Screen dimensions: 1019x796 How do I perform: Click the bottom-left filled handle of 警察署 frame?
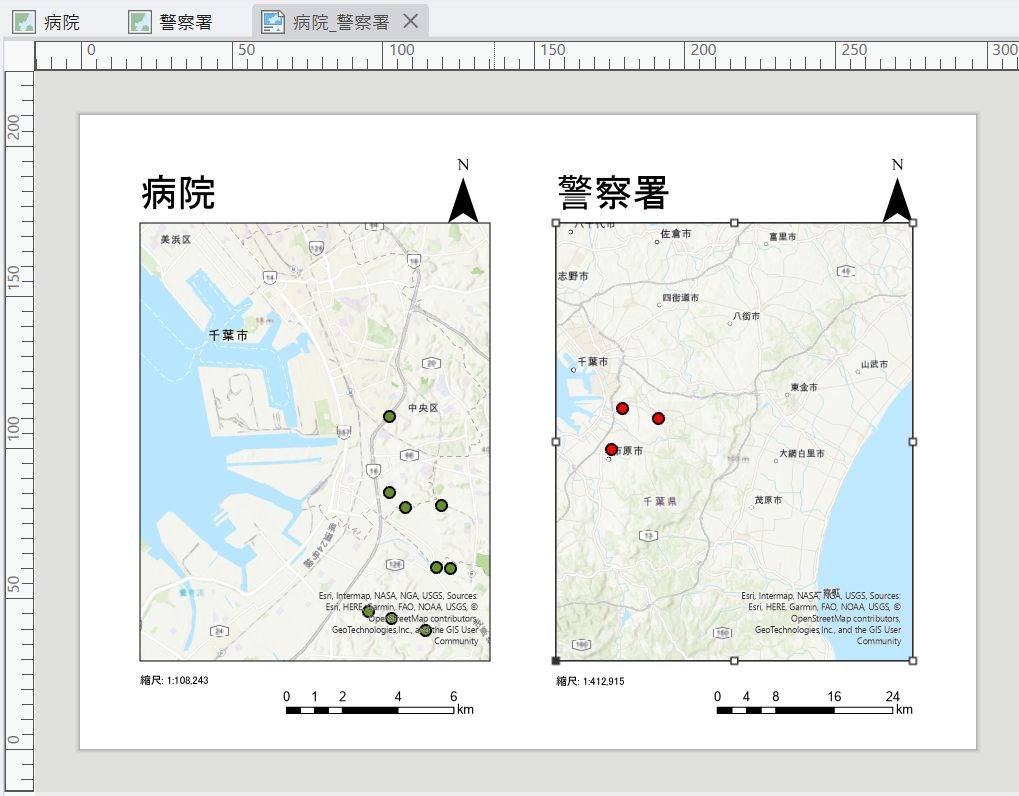556,660
